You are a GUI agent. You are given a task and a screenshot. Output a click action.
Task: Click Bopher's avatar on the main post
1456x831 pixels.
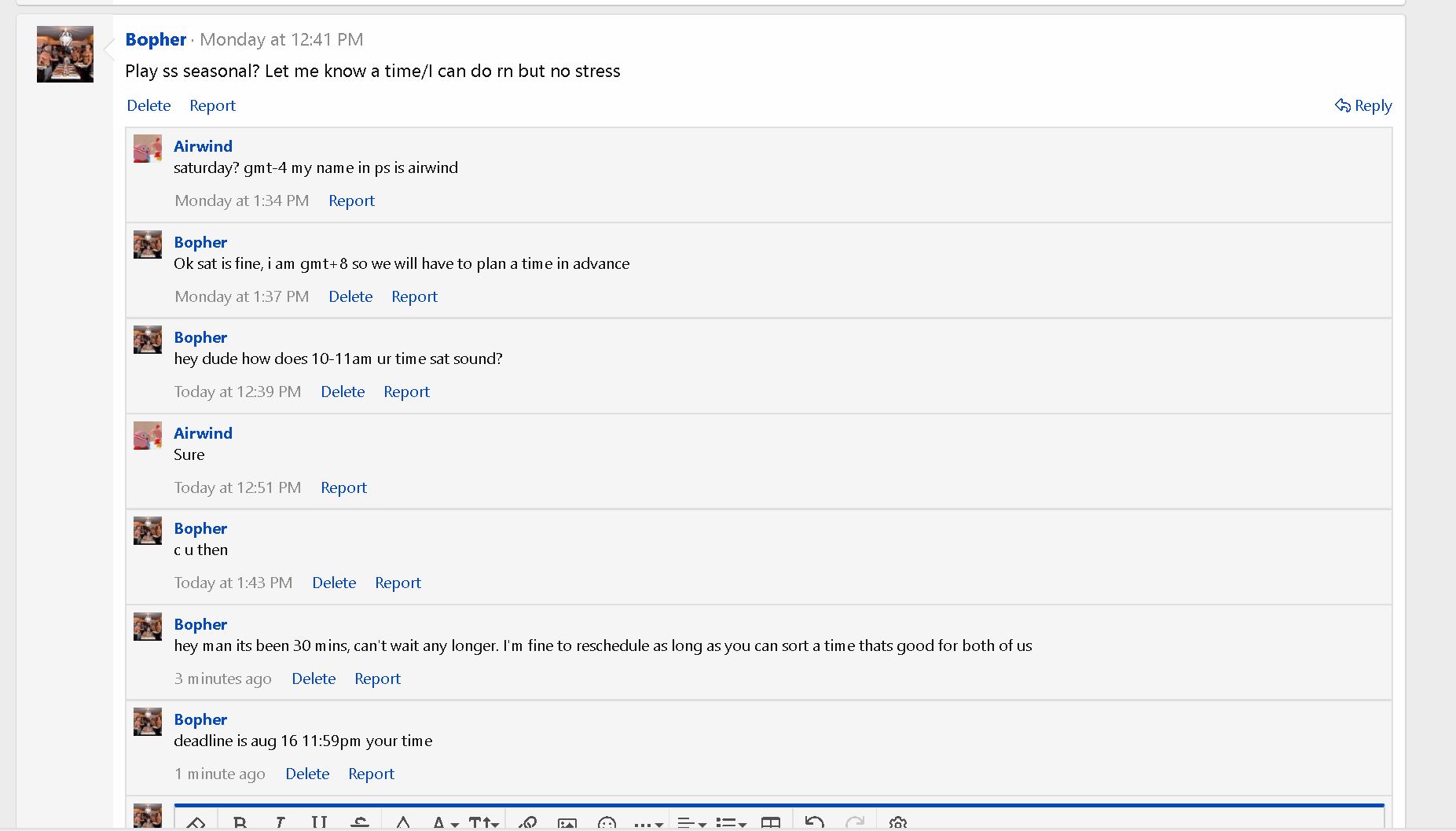[65, 54]
